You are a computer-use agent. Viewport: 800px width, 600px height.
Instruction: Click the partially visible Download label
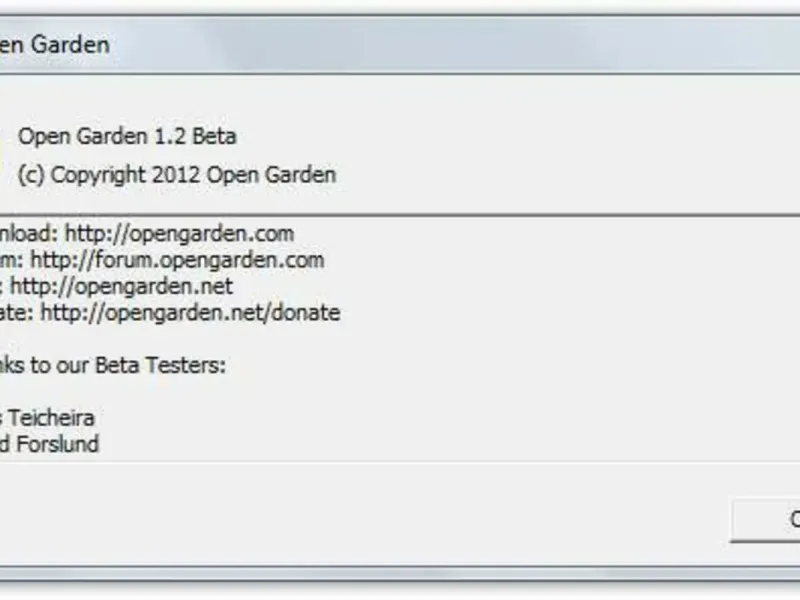tap(28, 234)
